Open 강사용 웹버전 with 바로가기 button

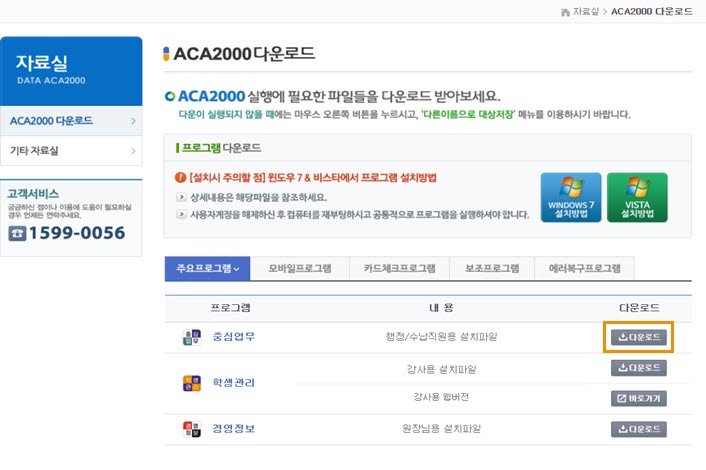[638, 398]
